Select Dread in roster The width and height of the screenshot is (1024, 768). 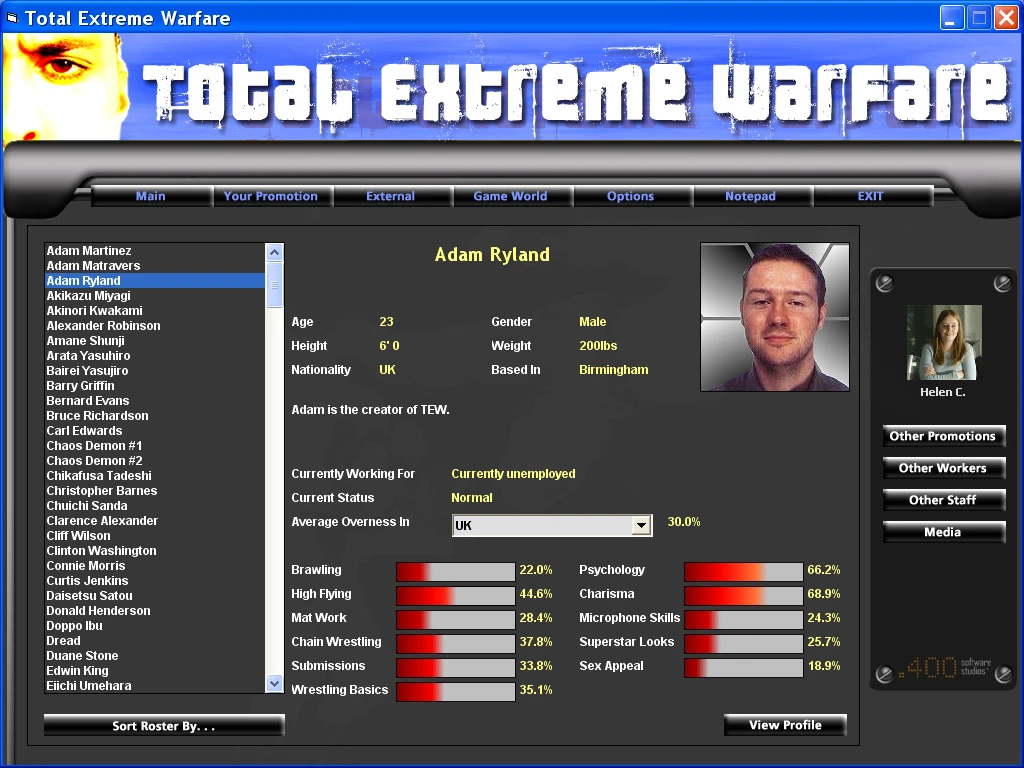point(155,641)
